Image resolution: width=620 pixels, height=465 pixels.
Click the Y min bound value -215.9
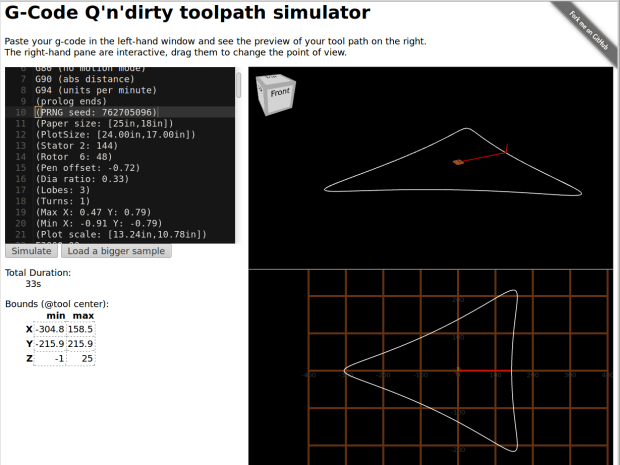coord(50,344)
